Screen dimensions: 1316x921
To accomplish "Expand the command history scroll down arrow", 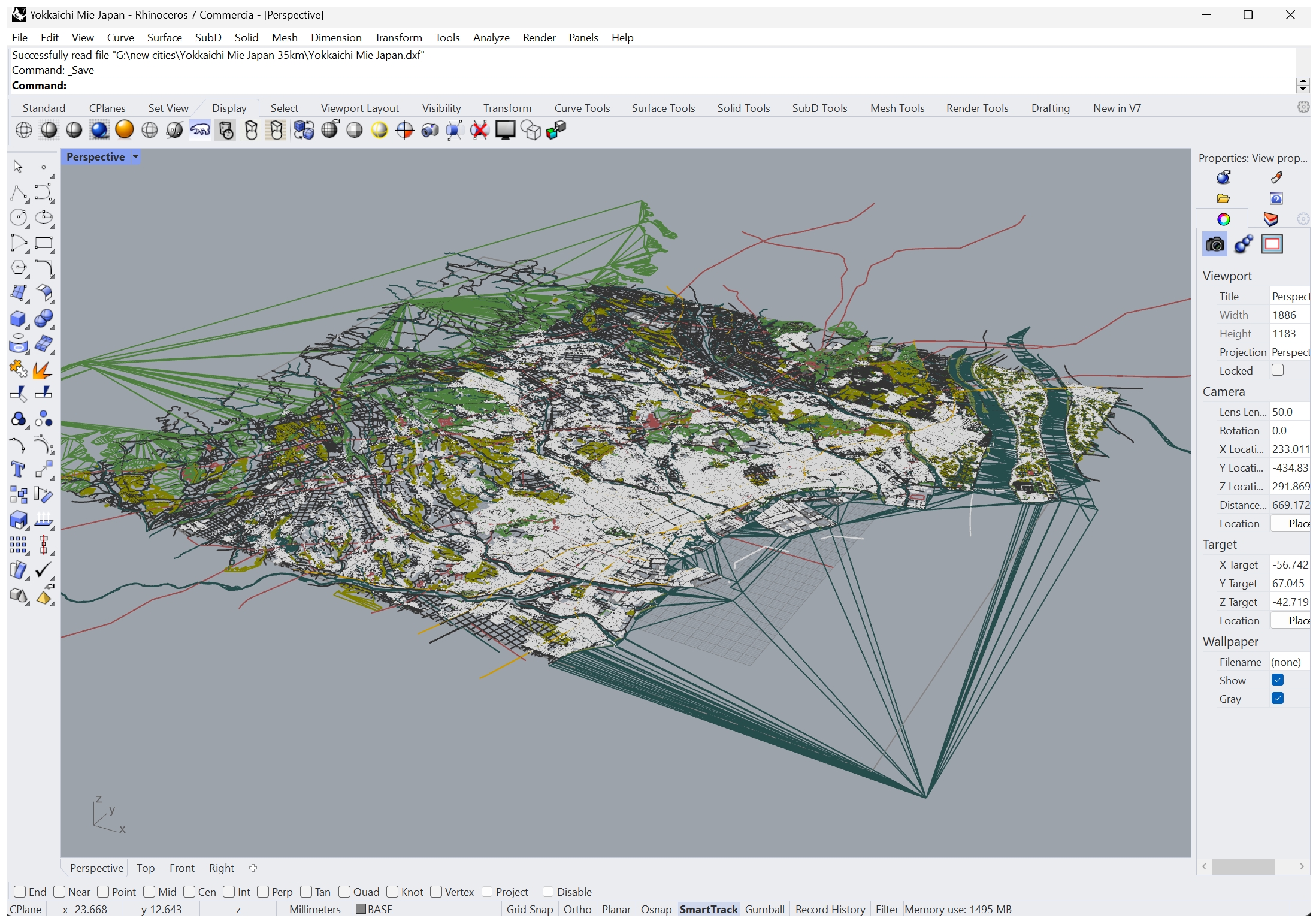I will [x=1302, y=89].
